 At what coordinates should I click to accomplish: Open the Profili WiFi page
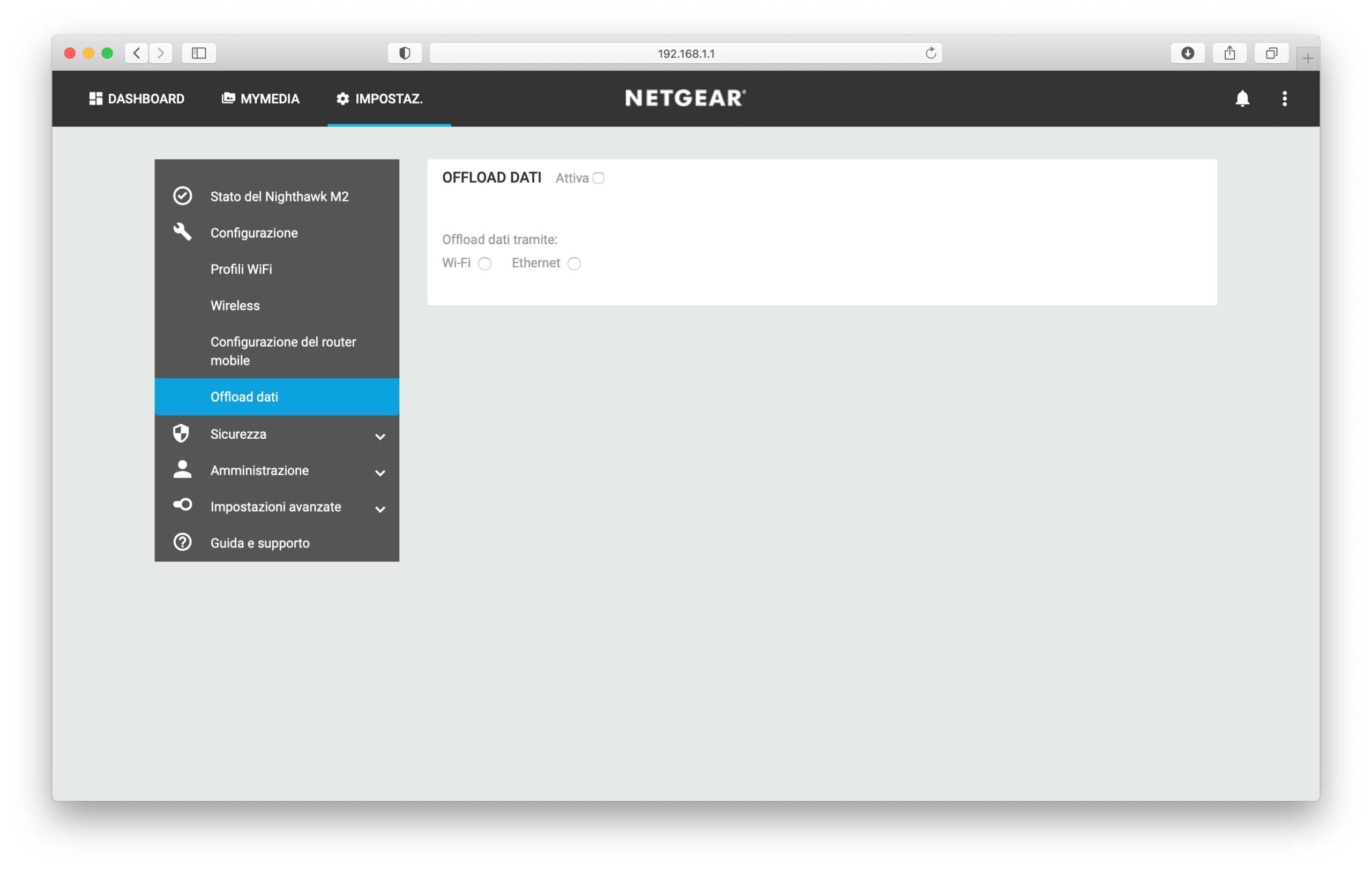[241, 269]
